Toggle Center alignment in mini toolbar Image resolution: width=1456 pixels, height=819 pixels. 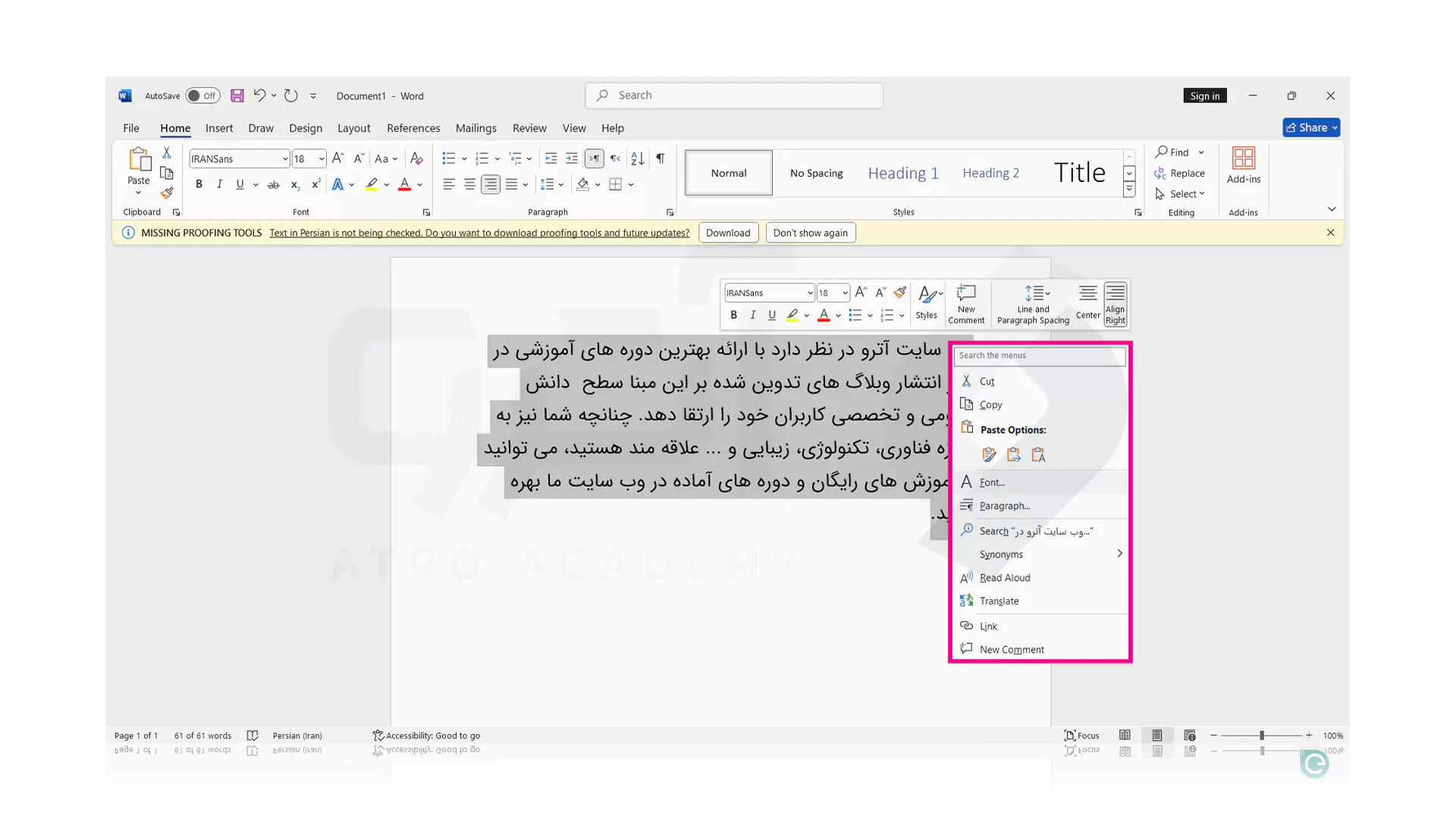click(1087, 303)
